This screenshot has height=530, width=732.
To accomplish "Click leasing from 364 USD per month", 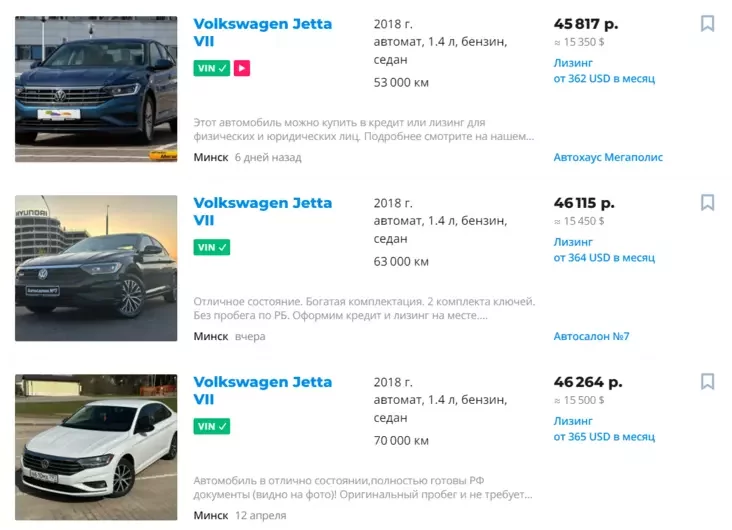I will click(x=604, y=250).
